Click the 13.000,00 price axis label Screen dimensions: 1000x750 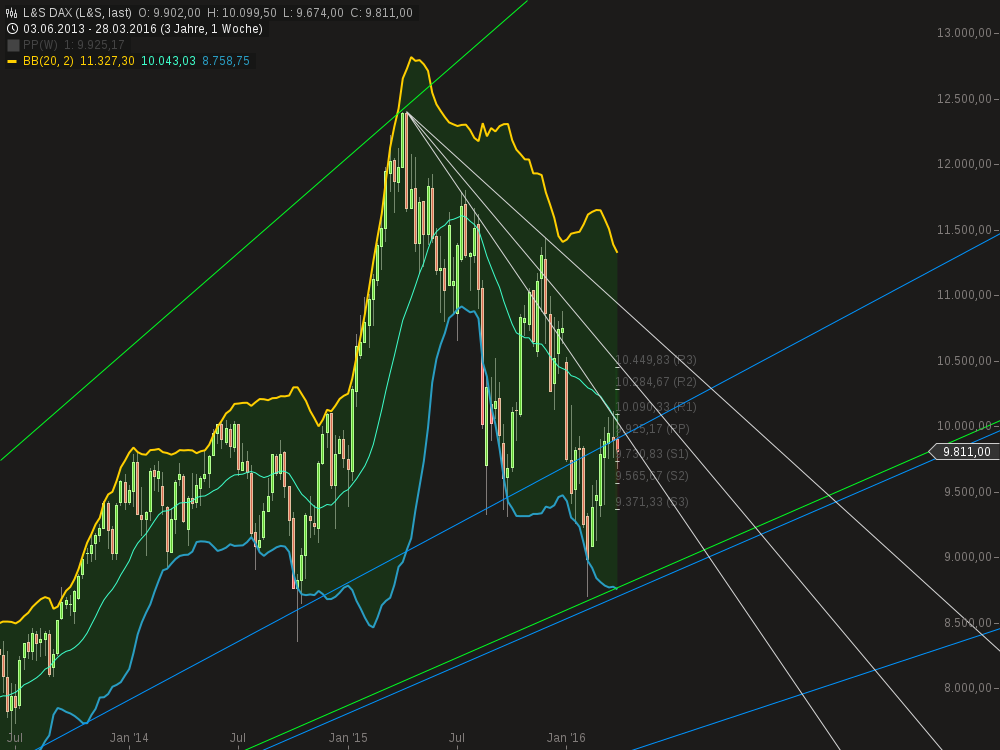tap(964, 33)
